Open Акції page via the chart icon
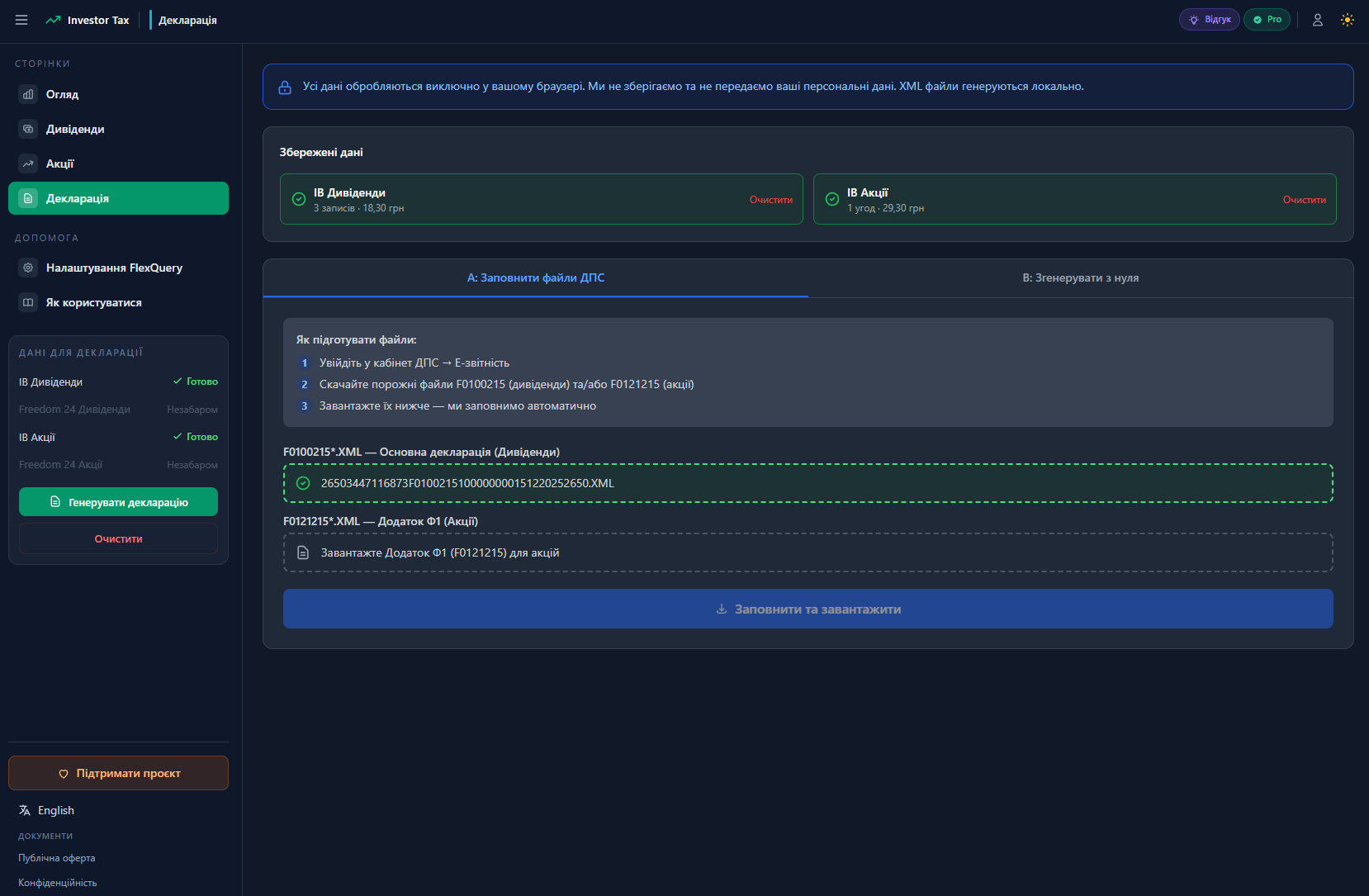 tap(28, 164)
